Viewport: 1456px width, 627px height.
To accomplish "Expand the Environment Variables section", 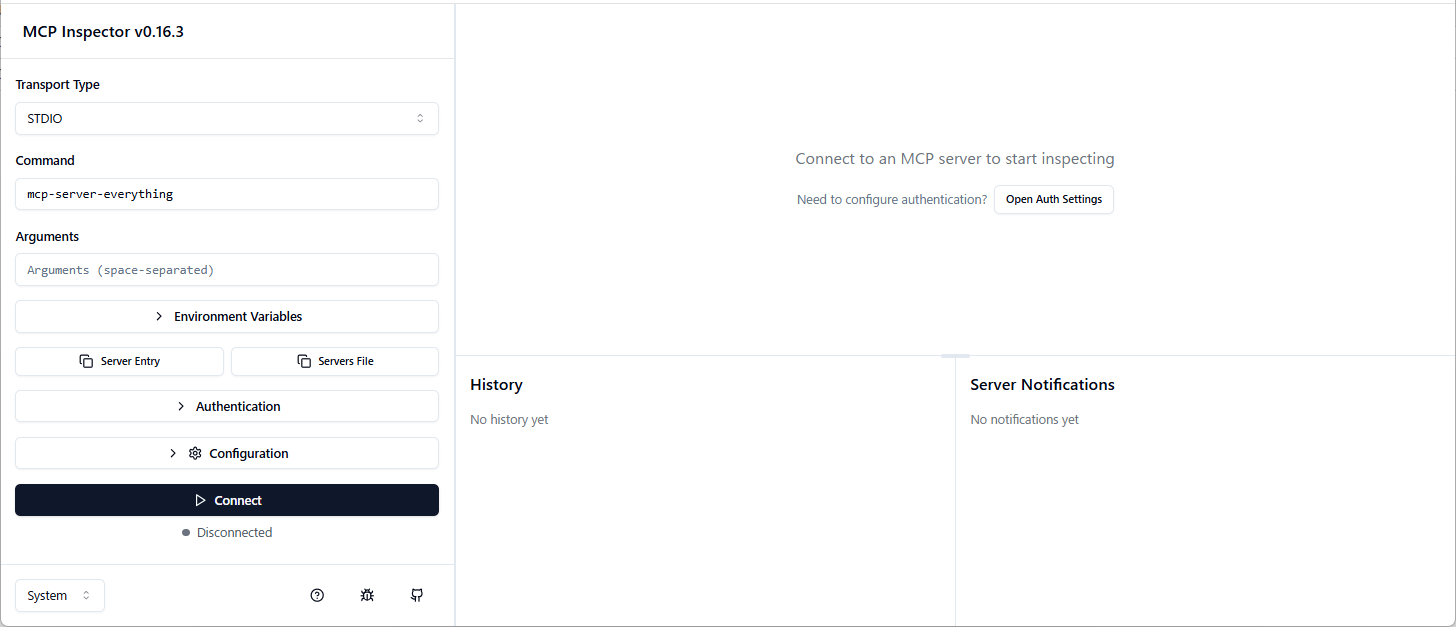I will coord(227,316).
